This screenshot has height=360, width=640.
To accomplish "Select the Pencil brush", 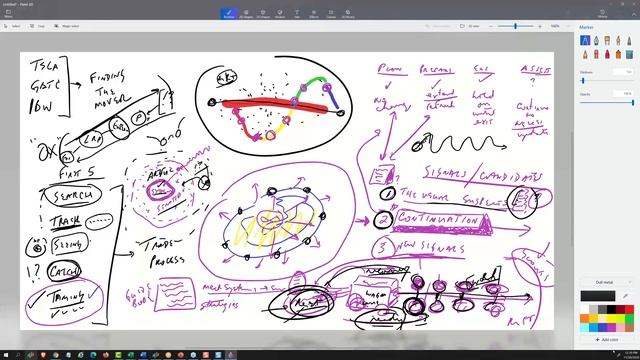I will click(585, 54).
